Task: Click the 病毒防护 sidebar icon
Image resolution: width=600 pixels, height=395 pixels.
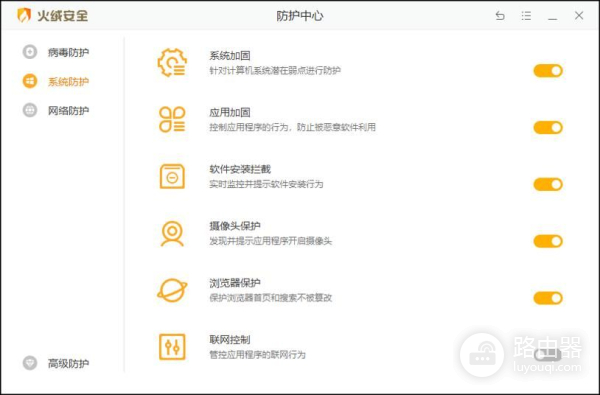Action: (x=30, y=52)
